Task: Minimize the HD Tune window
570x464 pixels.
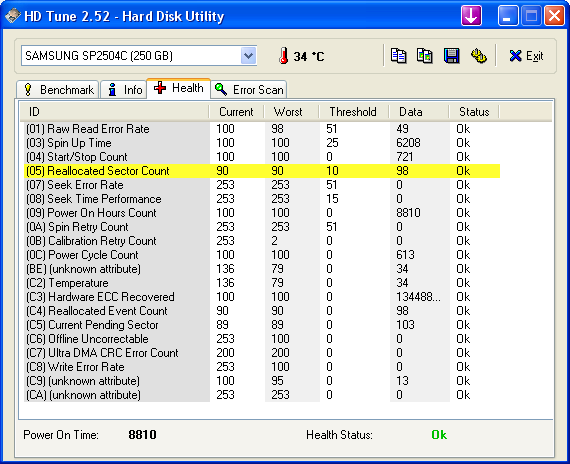Action: coord(507,16)
